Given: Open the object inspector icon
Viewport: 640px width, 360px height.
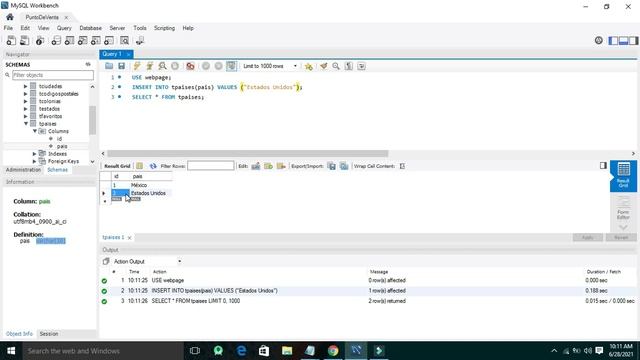Looking at the screenshot, I should tap(40, 40).
